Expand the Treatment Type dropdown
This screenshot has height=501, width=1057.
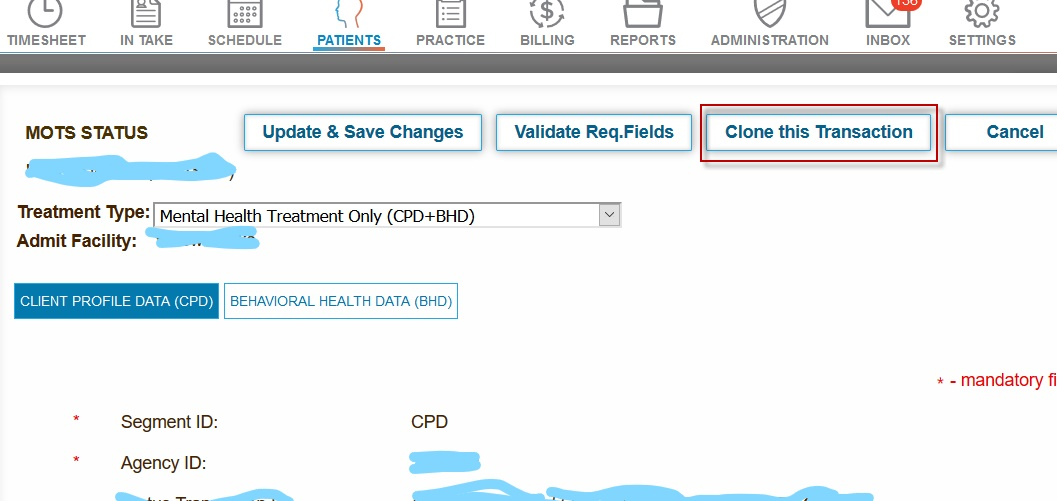tap(608, 215)
